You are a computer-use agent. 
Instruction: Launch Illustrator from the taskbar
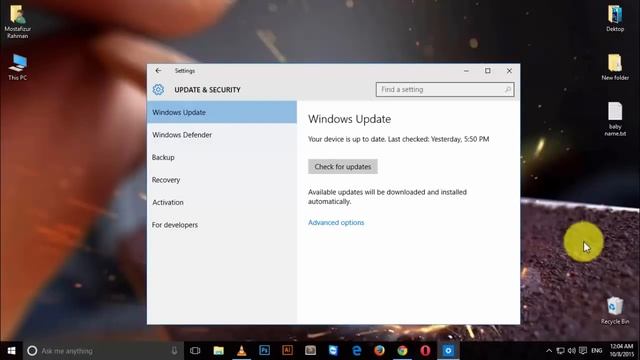pyautogui.click(x=287, y=350)
